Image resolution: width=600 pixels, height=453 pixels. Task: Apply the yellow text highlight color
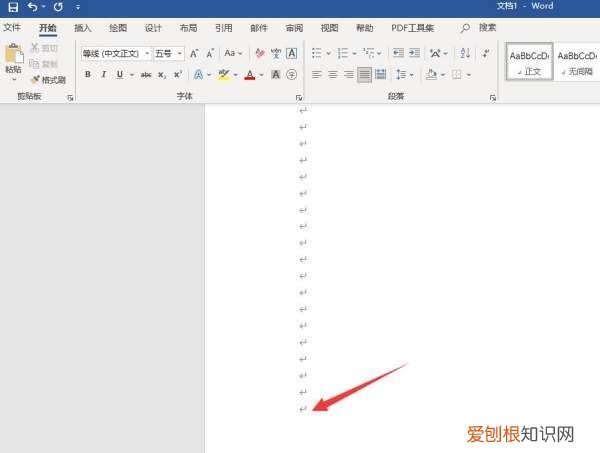coord(223,74)
